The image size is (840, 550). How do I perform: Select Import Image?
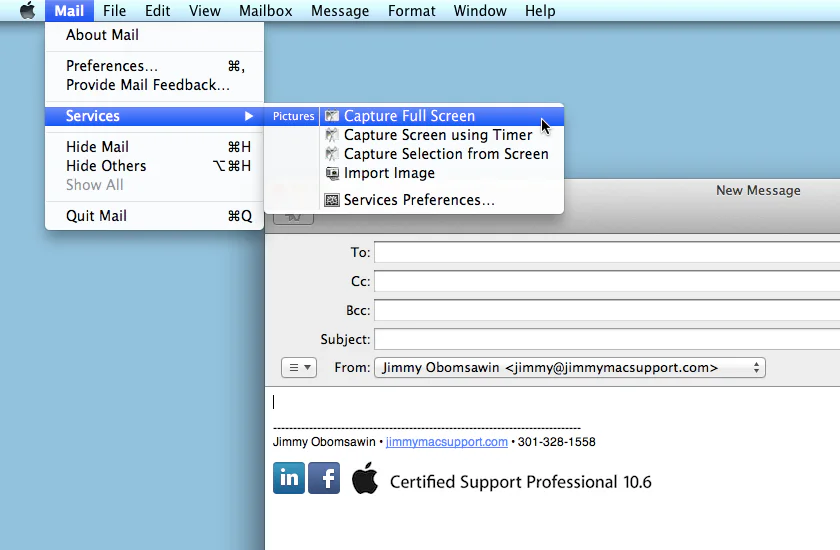(441, 173)
